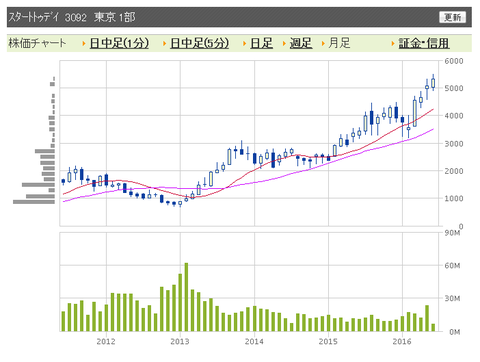Switch to the 週足 weekly chart
This screenshot has height=362, width=480.
[301, 43]
